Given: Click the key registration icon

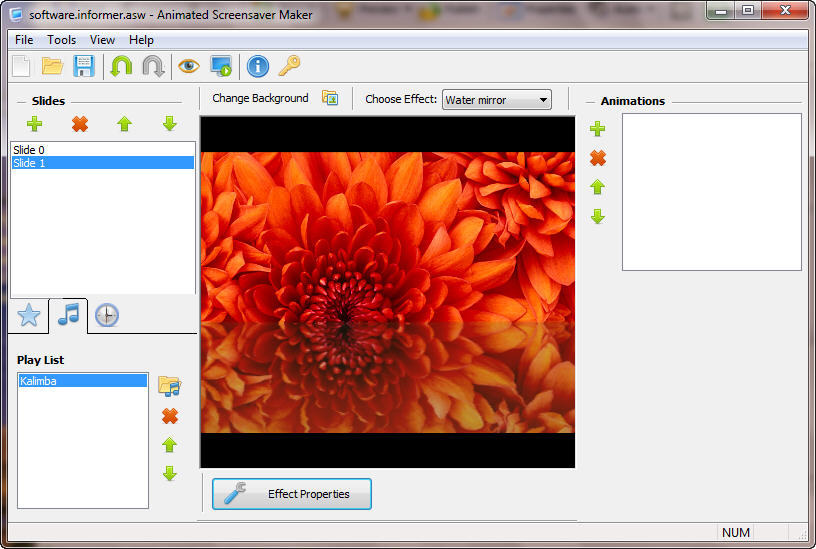Looking at the screenshot, I should pos(289,67).
